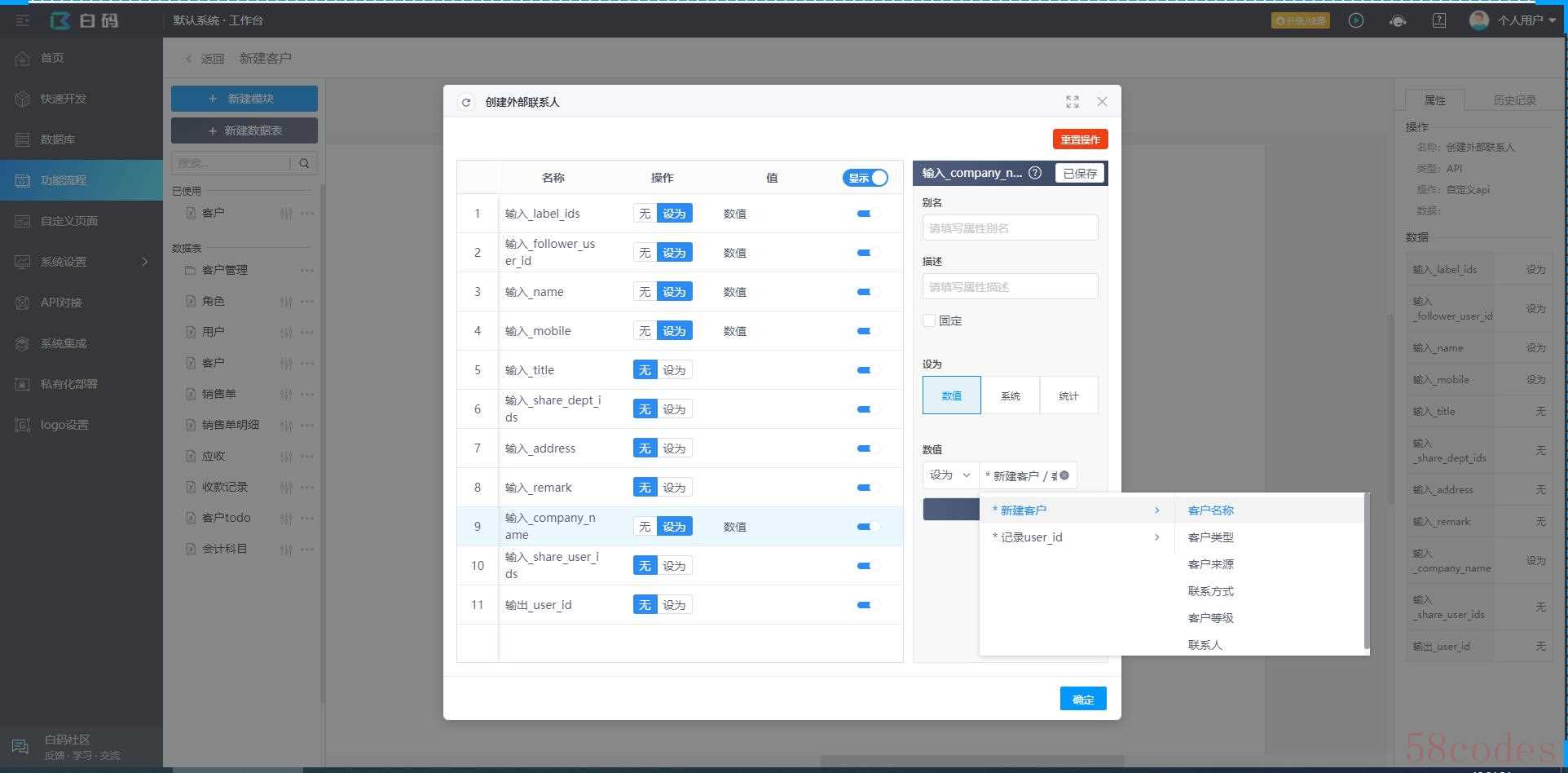
Task: Select 客户来源 from cascader list
Action: click(x=1211, y=564)
